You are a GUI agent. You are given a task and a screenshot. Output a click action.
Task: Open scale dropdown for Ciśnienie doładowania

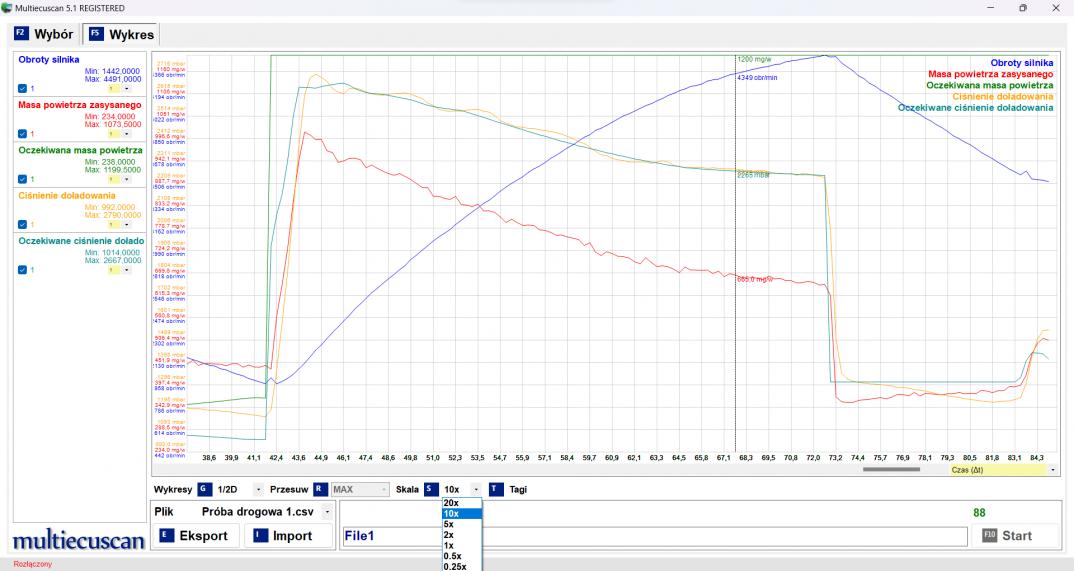126,224
